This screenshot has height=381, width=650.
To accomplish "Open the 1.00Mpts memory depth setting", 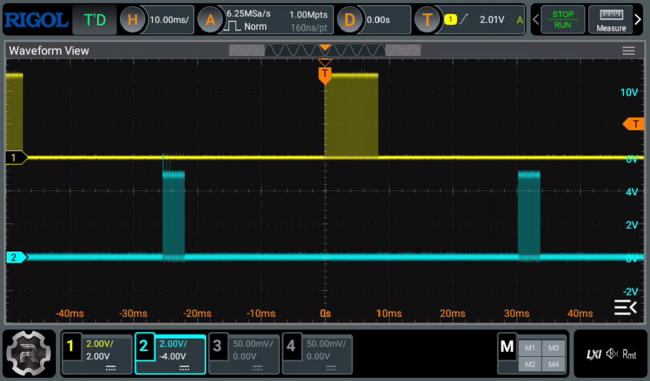I will pyautogui.click(x=308, y=15).
